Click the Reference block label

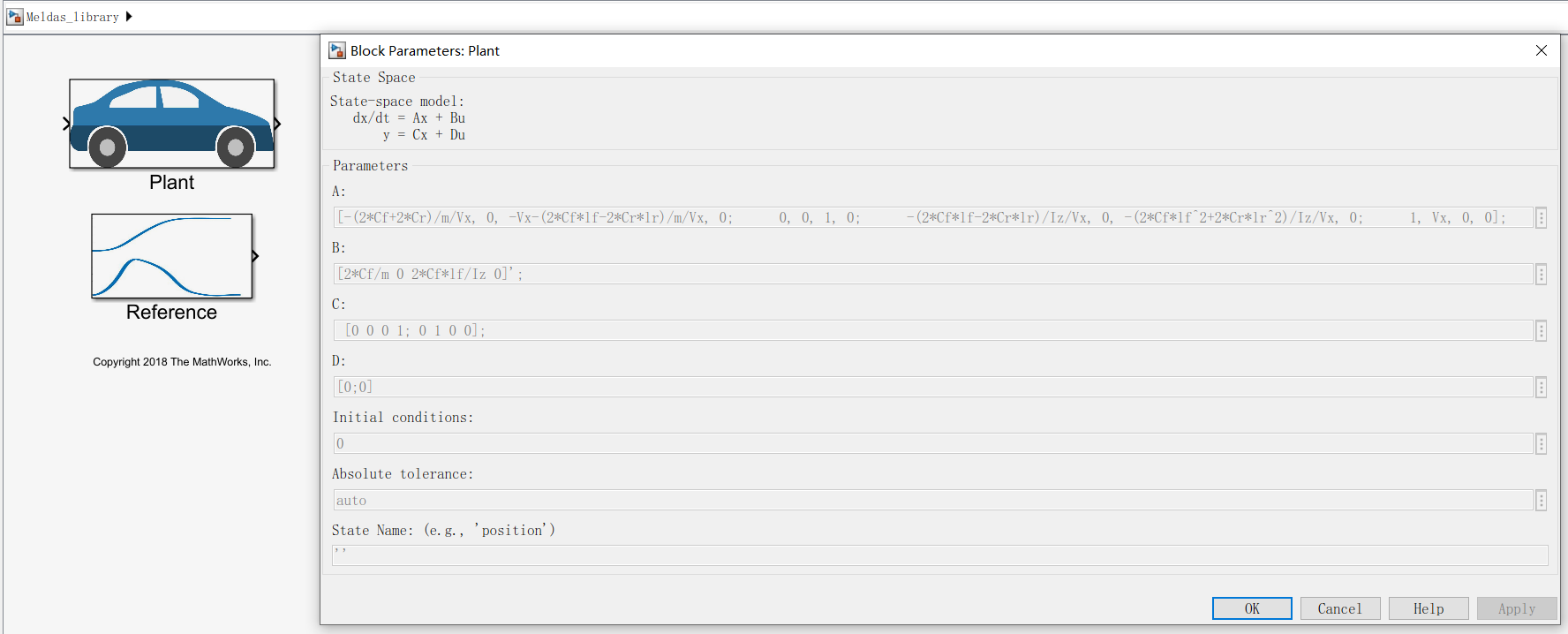click(171, 313)
